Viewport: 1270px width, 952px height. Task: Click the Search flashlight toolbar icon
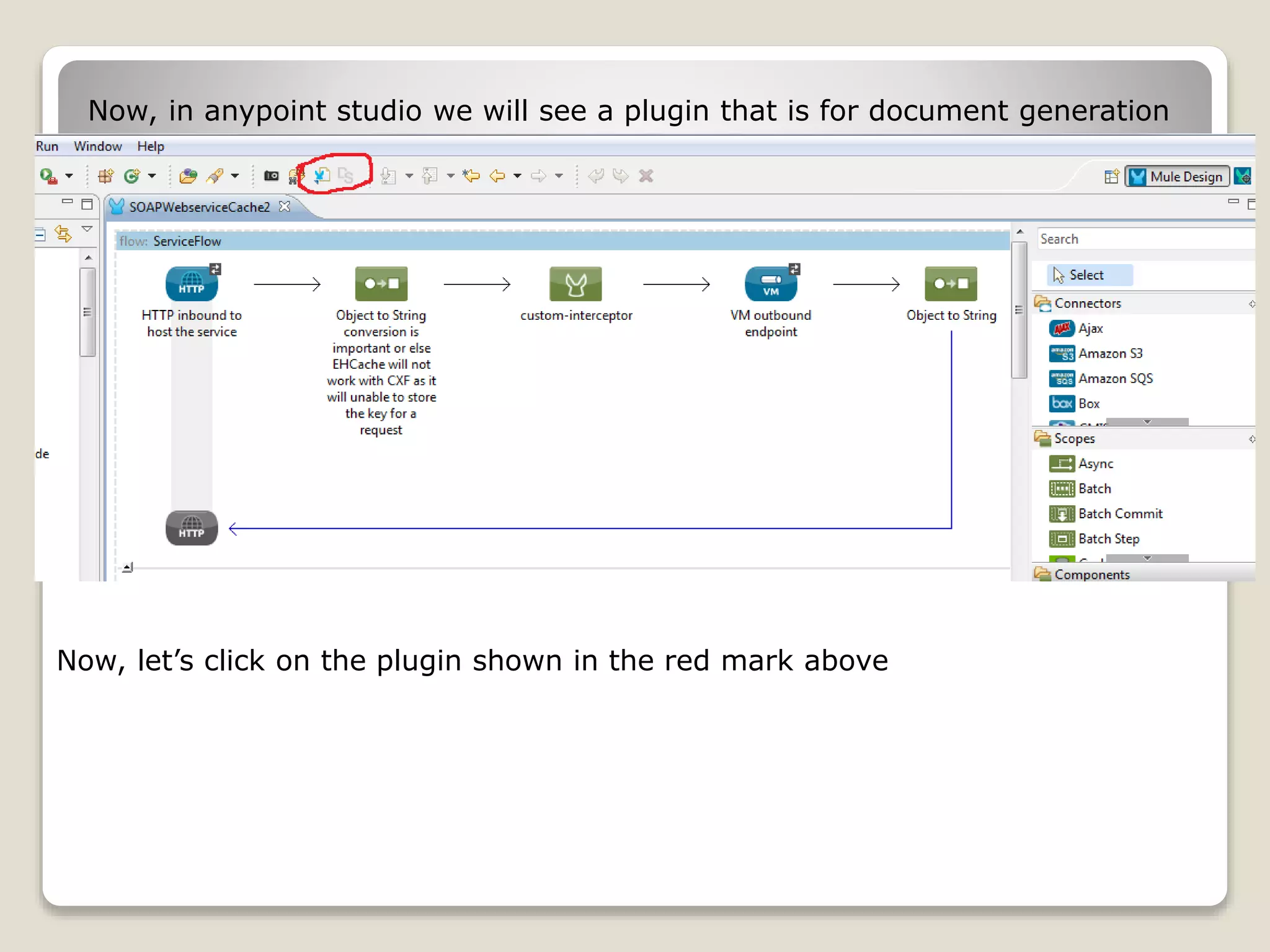point(215,176)
